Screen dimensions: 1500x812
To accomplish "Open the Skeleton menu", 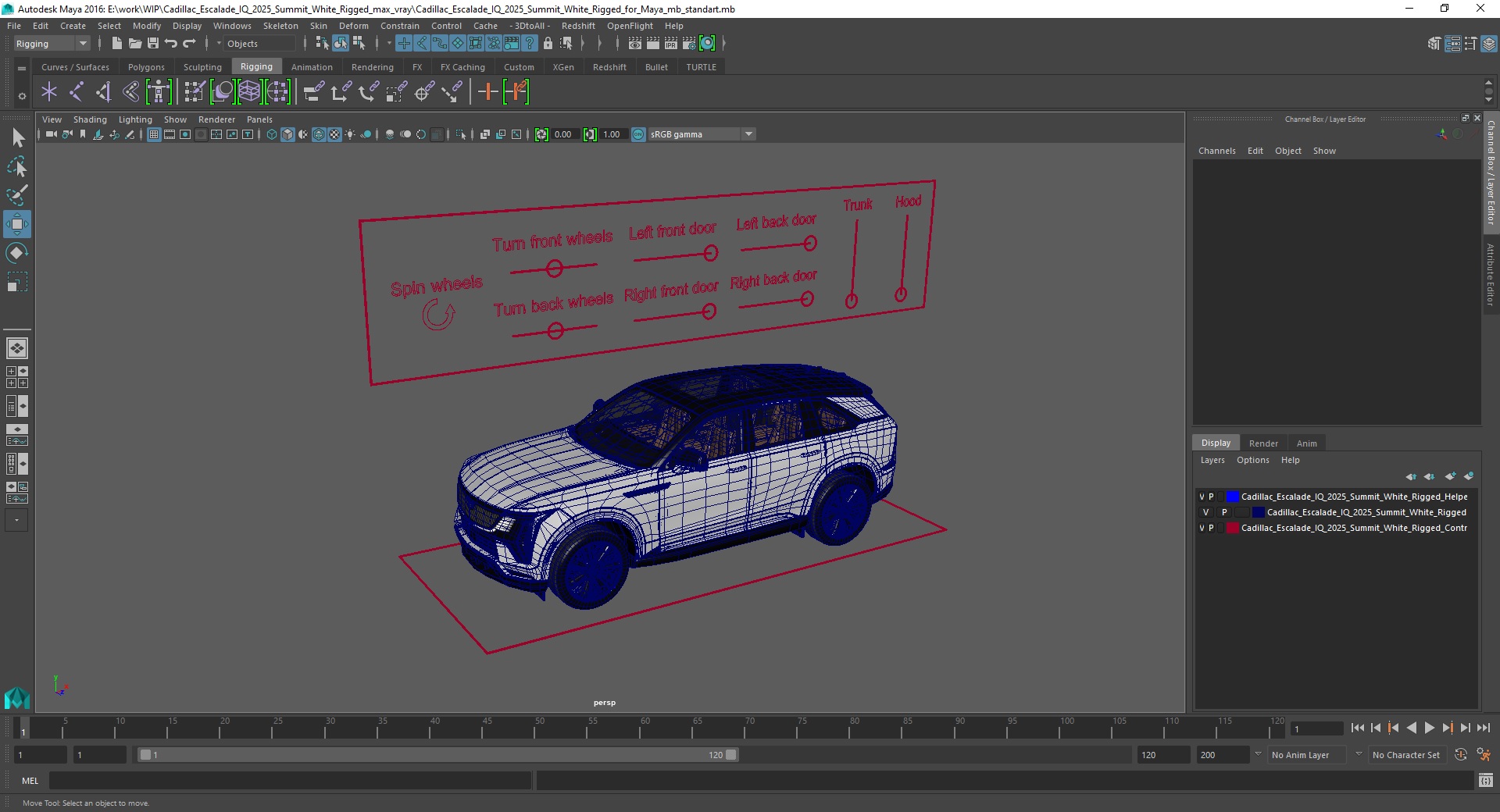I will coord(280,26).
